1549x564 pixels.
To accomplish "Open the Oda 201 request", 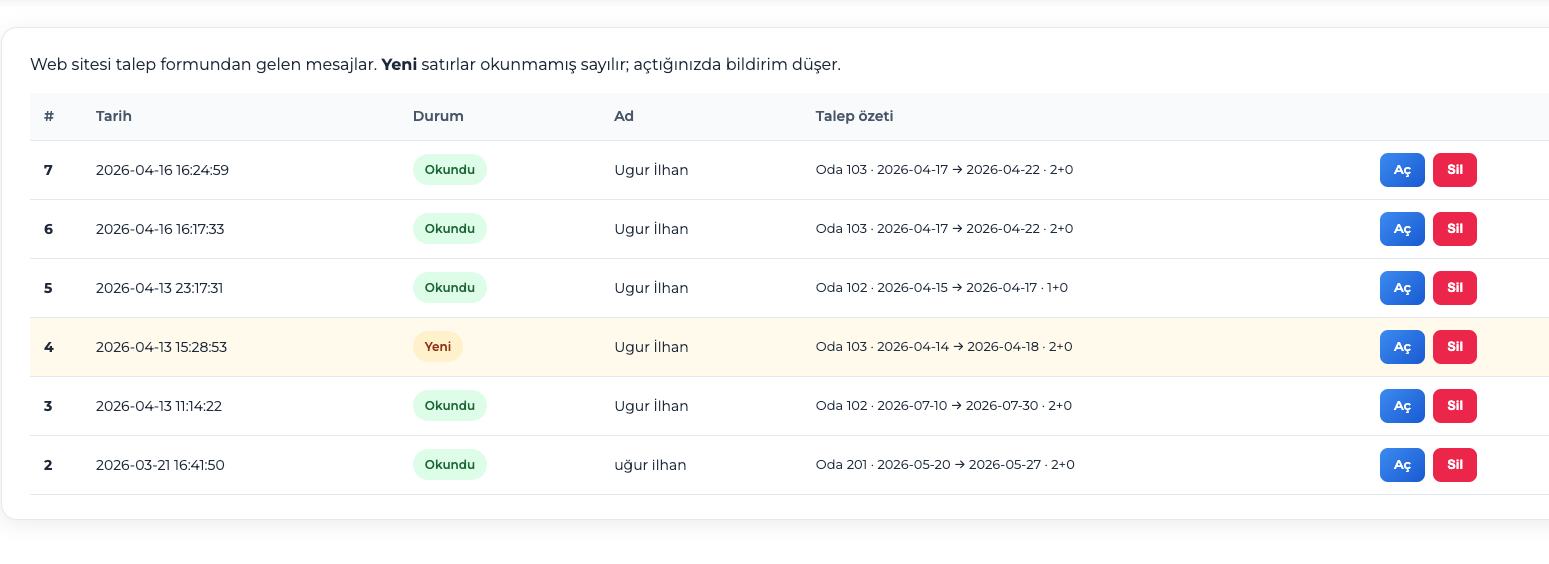I will 1401,465.
